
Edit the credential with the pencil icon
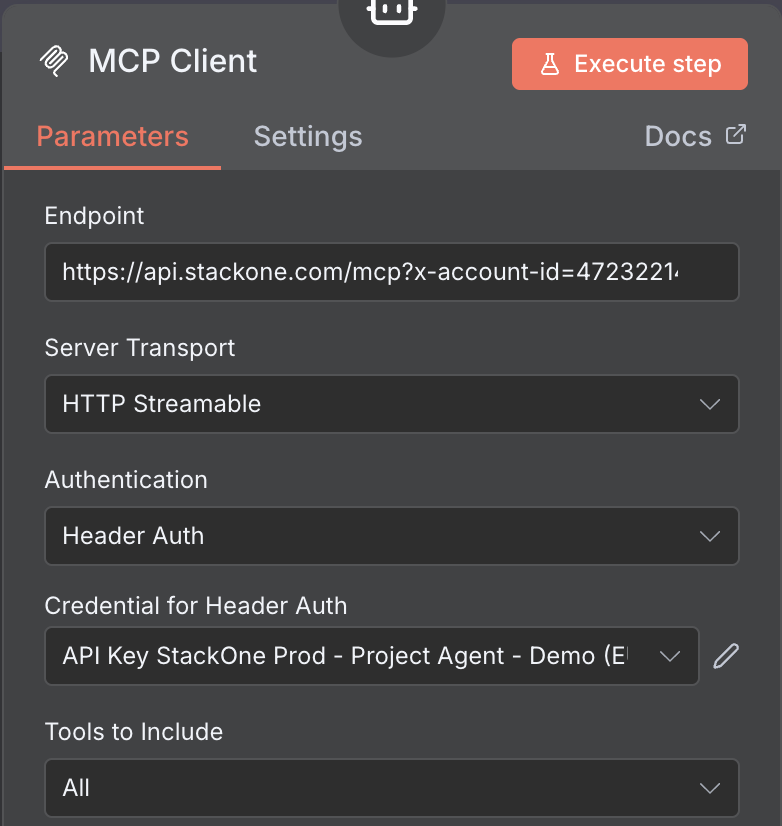[726, 656]
